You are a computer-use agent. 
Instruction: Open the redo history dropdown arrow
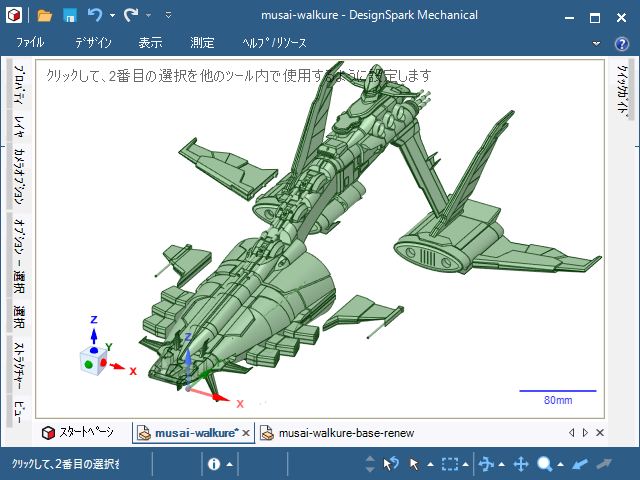click(149, 16)
